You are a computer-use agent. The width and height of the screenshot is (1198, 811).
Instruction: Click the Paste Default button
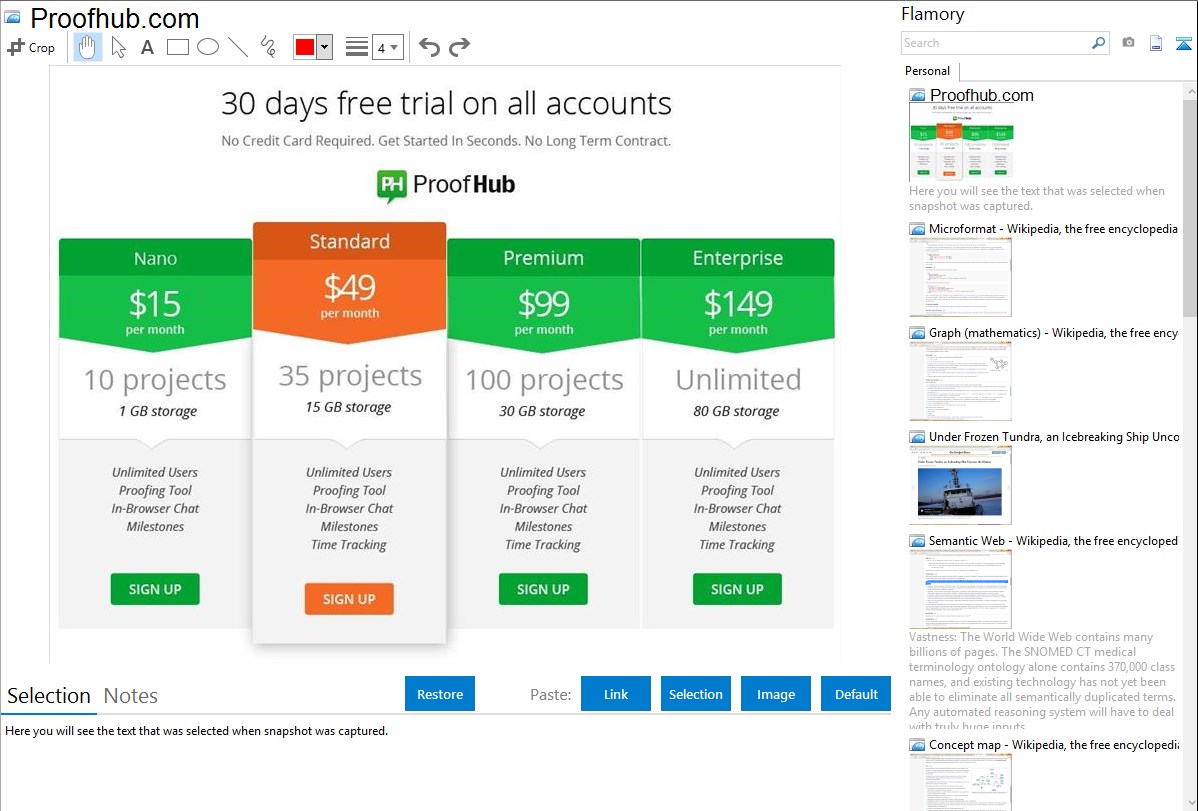click(856, 694)
